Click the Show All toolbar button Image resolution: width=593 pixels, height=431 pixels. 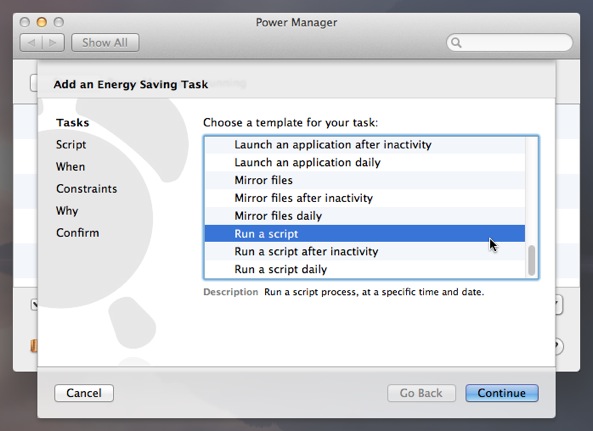(105, 43)
